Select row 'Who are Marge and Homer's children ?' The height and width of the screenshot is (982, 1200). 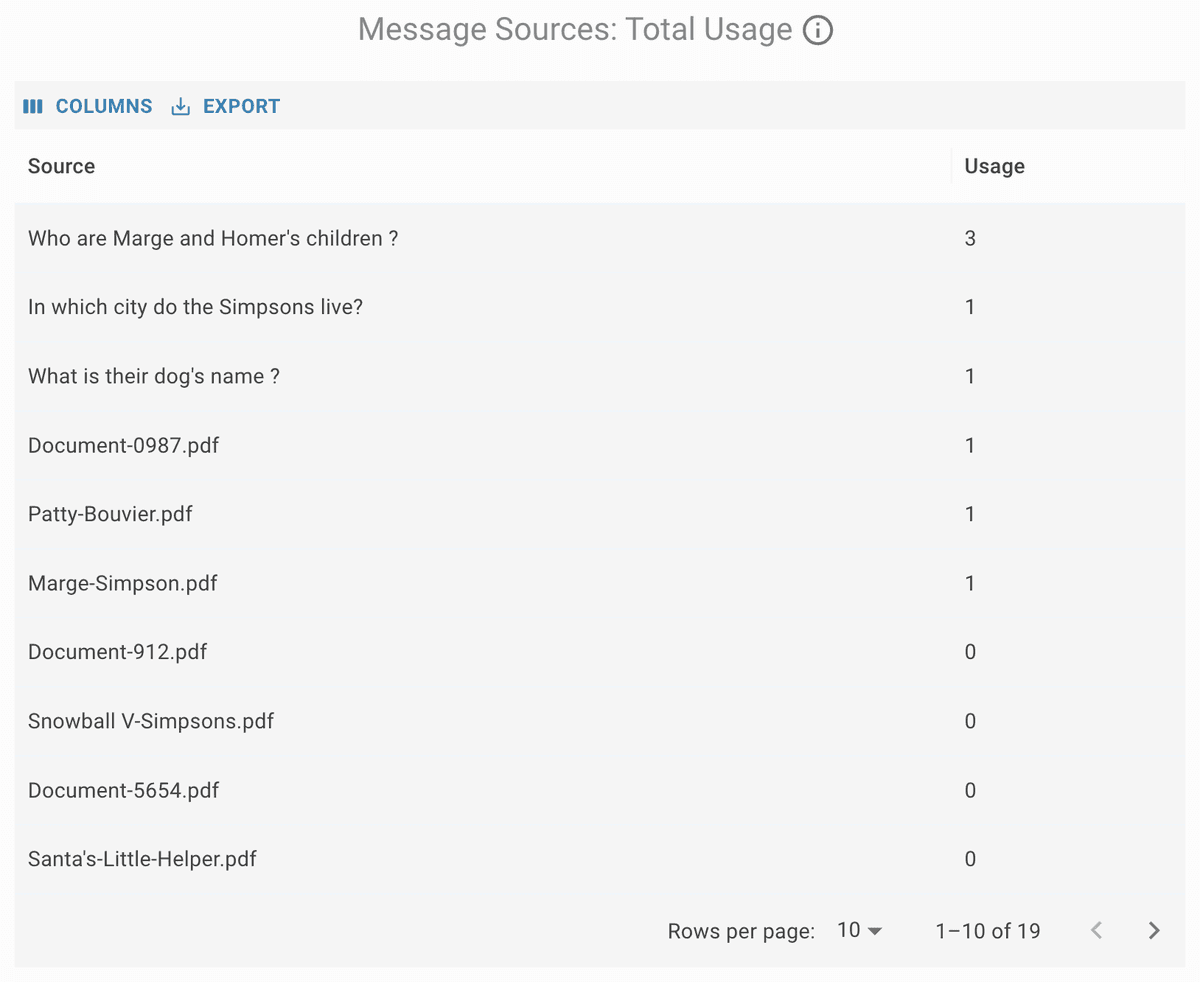point(600,238)
